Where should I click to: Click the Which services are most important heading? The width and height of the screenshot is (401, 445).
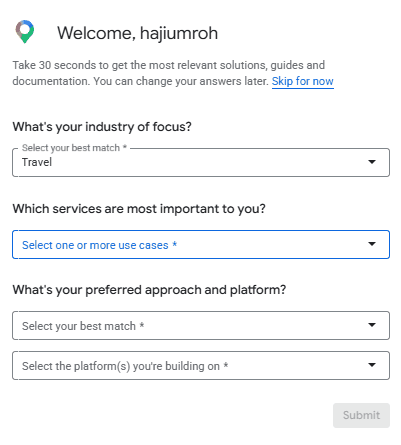pyautogui.click(x=139, y=209)
